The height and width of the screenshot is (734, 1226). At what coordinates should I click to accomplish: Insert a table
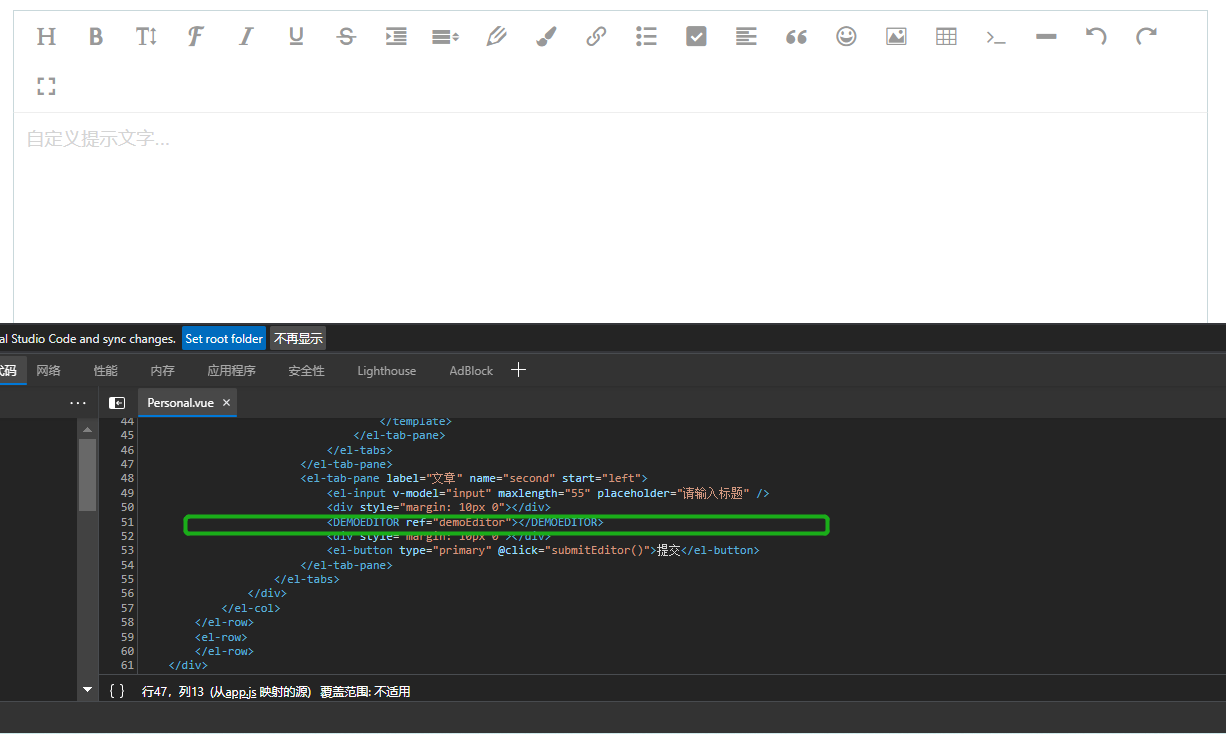click(x=946, y=37)
